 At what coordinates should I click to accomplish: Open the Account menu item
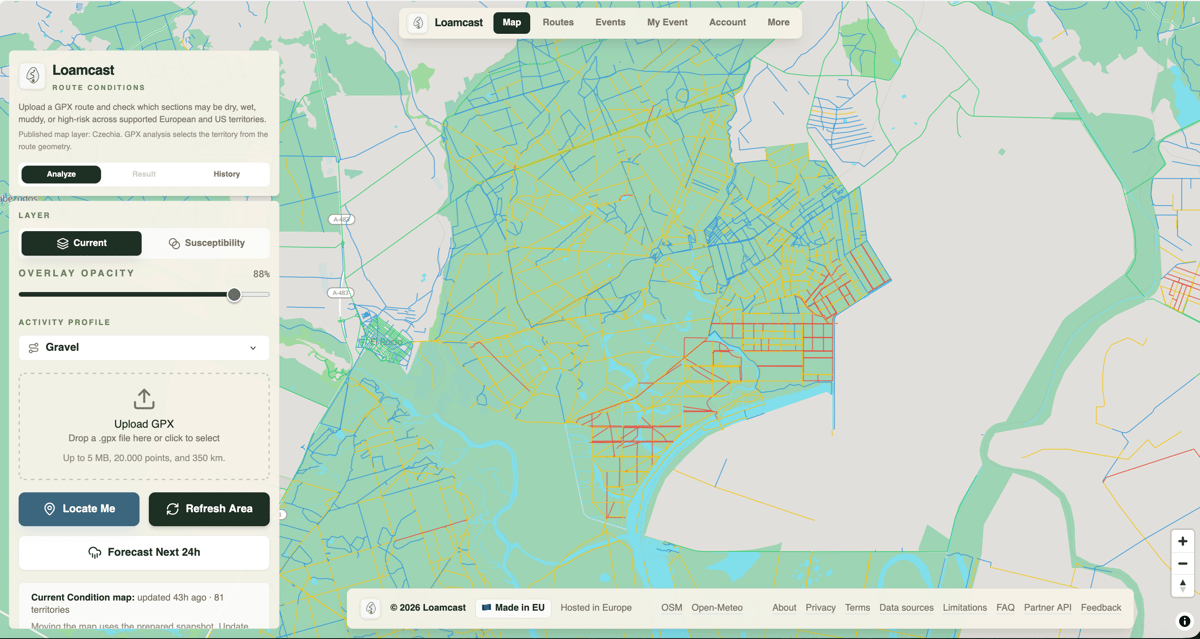(x=727, y=23)
